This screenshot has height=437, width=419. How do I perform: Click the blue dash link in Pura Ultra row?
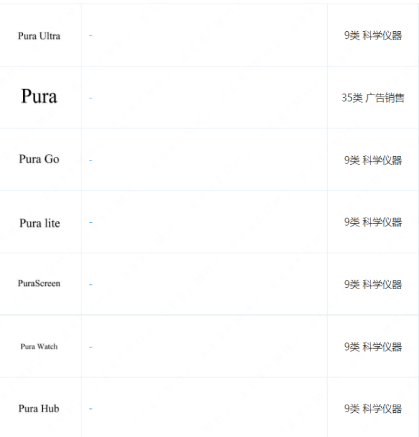tap(91, 35)
